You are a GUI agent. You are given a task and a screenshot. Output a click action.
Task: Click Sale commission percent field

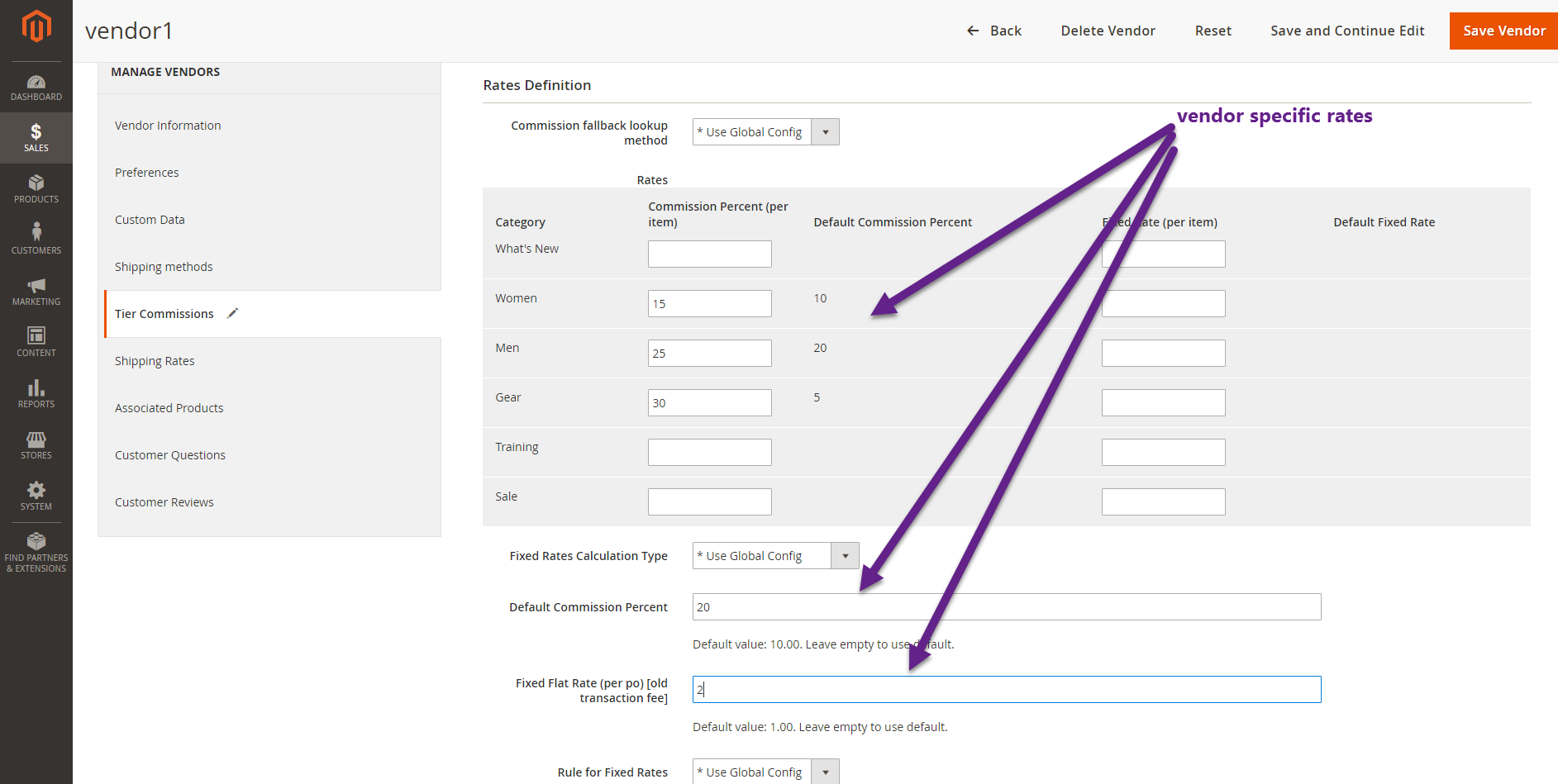click(709, 501)
